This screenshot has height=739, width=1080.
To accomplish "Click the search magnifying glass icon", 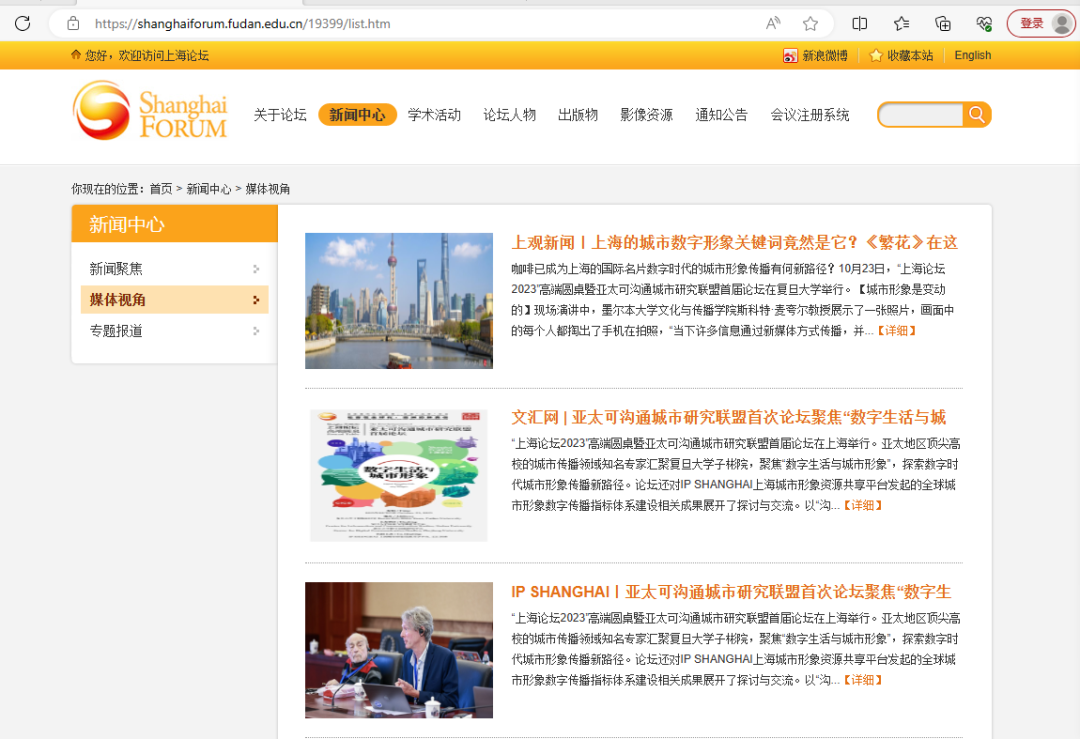I will 977,114.
